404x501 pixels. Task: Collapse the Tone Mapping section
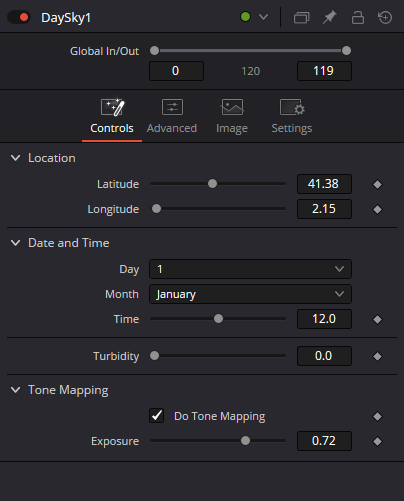click(x=15, y=390)
